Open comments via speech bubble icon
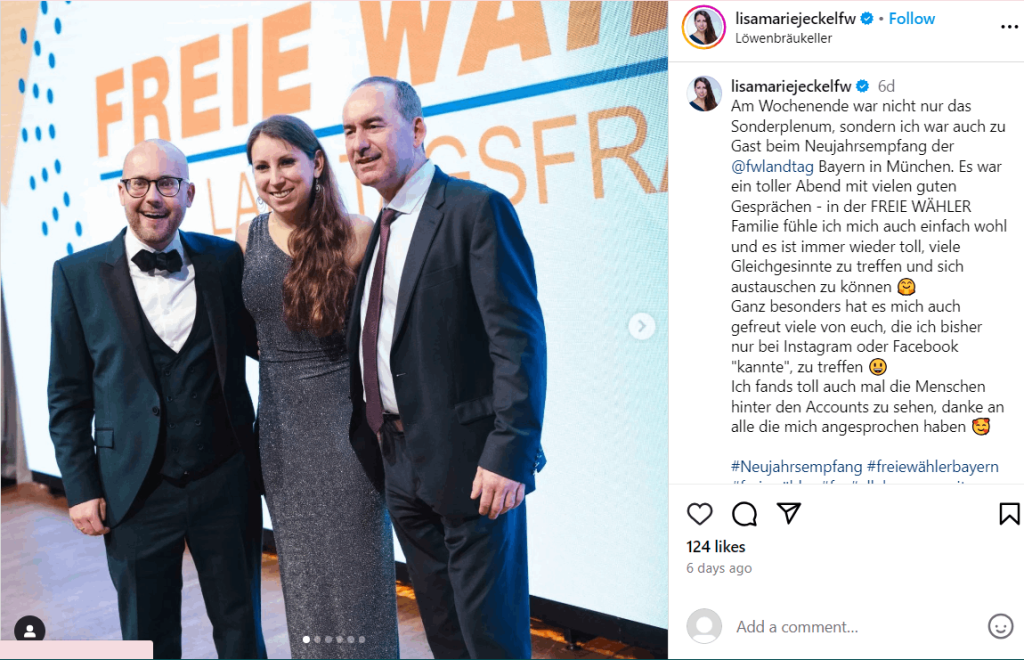 (x=744, y=514)
